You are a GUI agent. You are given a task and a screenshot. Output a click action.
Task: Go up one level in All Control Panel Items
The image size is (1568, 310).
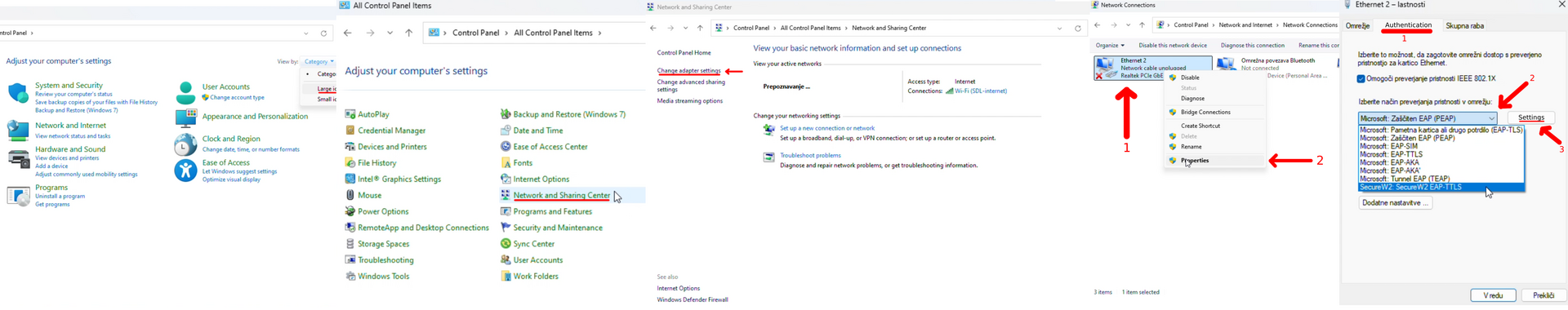pyautogui.click(x=409, y=33)
